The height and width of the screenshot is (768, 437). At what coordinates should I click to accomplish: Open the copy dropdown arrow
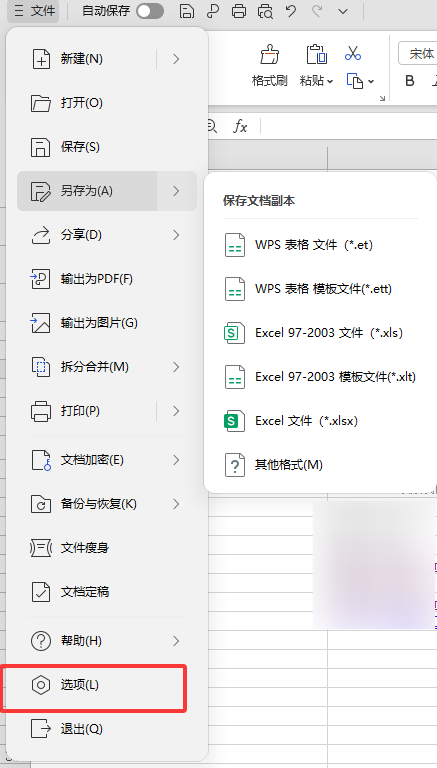(x=371, y=81)
